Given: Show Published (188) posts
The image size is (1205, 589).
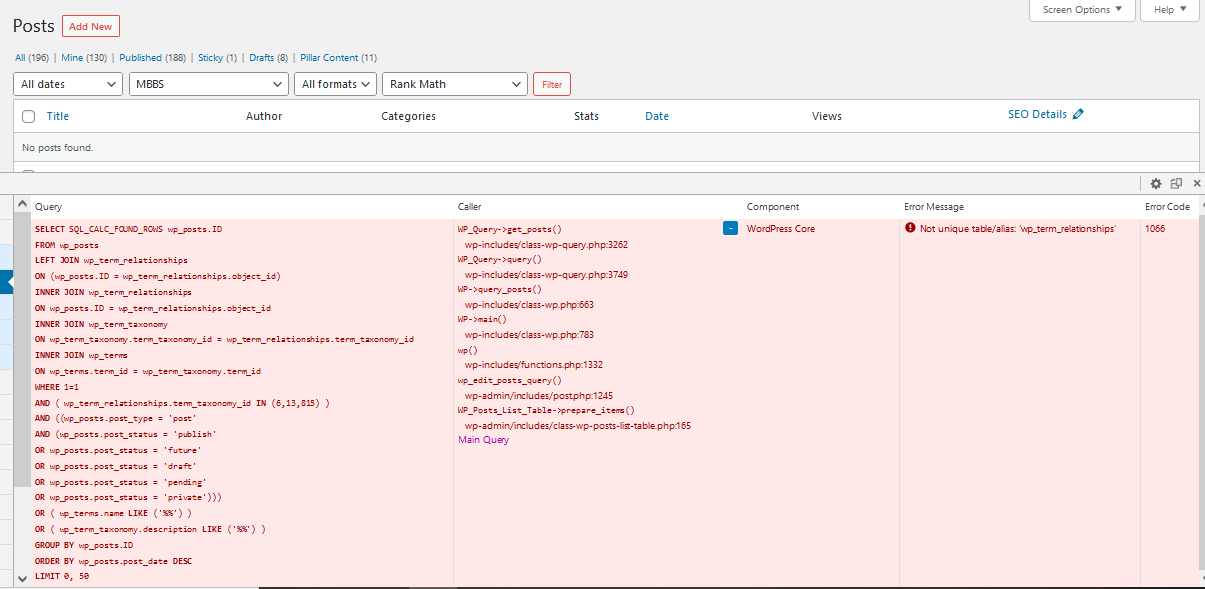Looking at the screenshot, I should [153, 58].
